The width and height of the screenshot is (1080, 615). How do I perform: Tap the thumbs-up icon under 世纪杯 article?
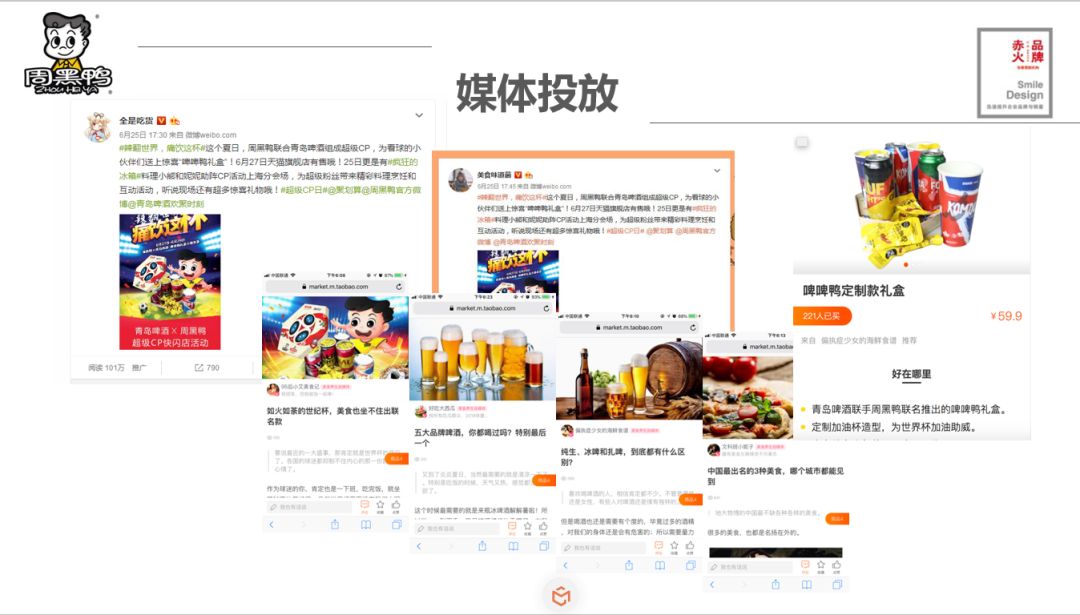pos(396,505)
